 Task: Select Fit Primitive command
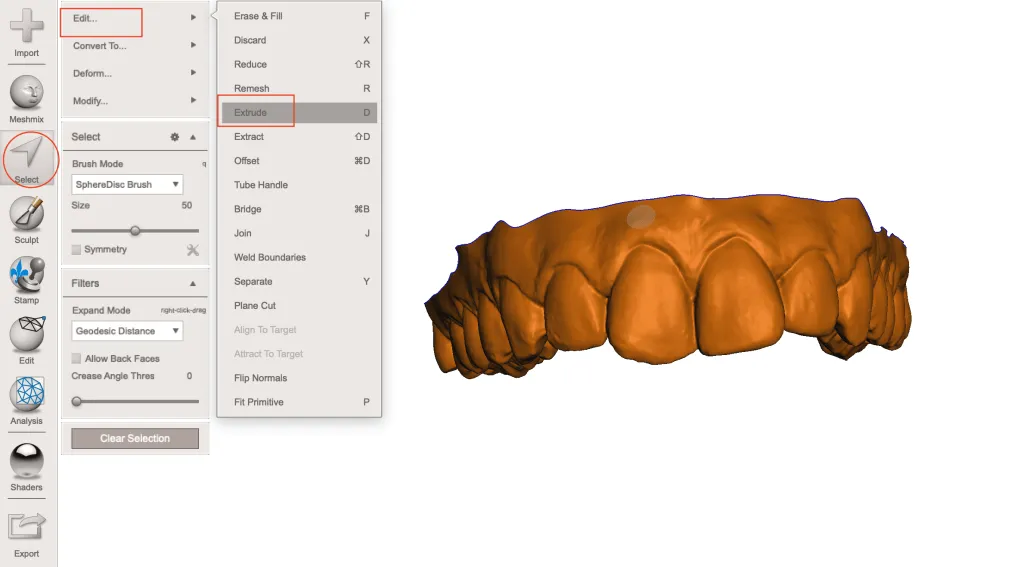299,402
